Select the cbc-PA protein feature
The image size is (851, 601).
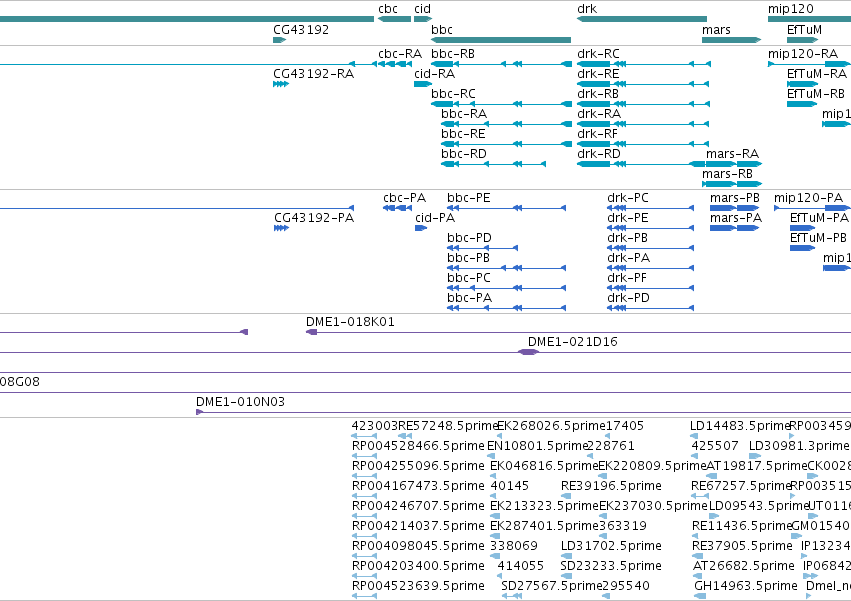click(x=398, y=208)
